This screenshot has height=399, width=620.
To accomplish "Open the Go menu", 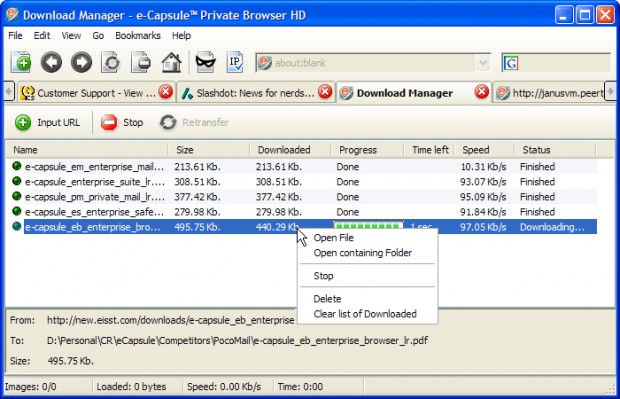I will pos(98,36).
